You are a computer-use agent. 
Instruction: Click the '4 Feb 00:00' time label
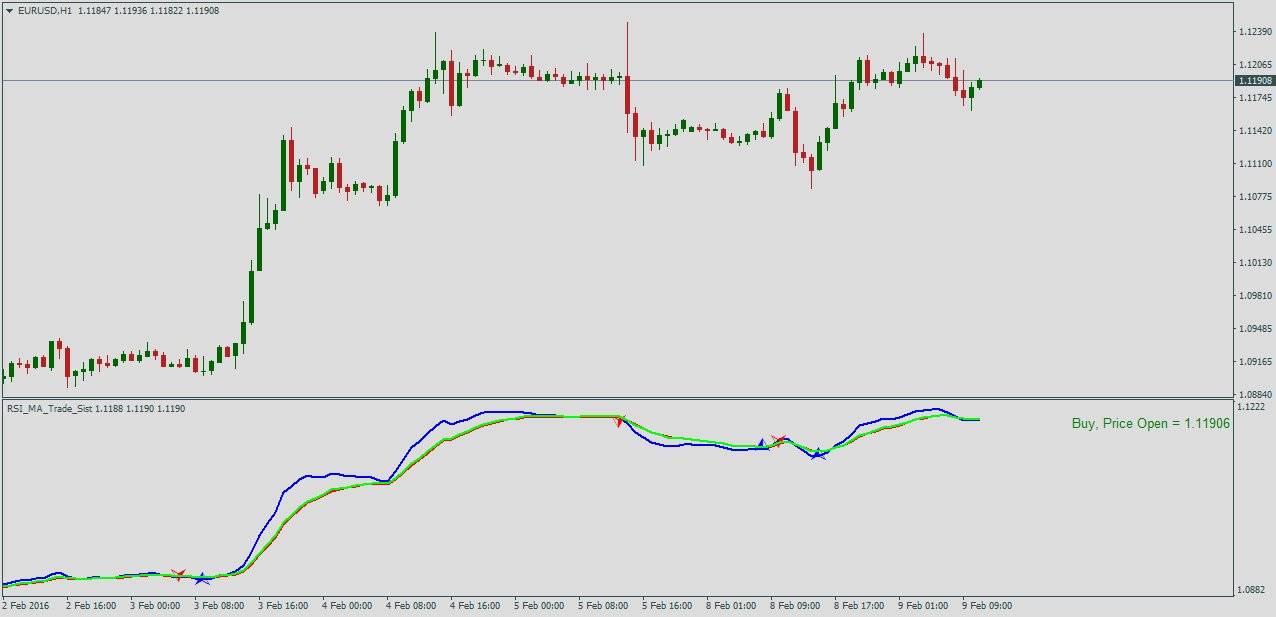347,605
